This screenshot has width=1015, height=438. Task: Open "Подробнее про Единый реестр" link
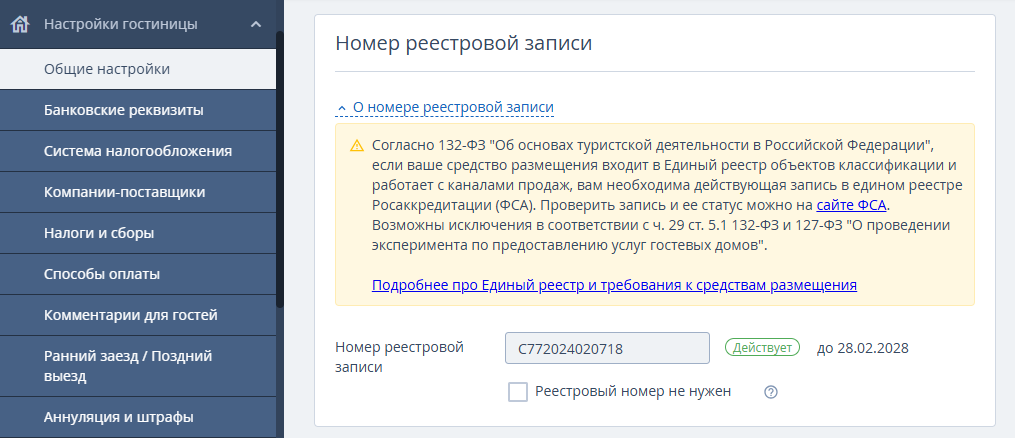click(x=614, y=285)
